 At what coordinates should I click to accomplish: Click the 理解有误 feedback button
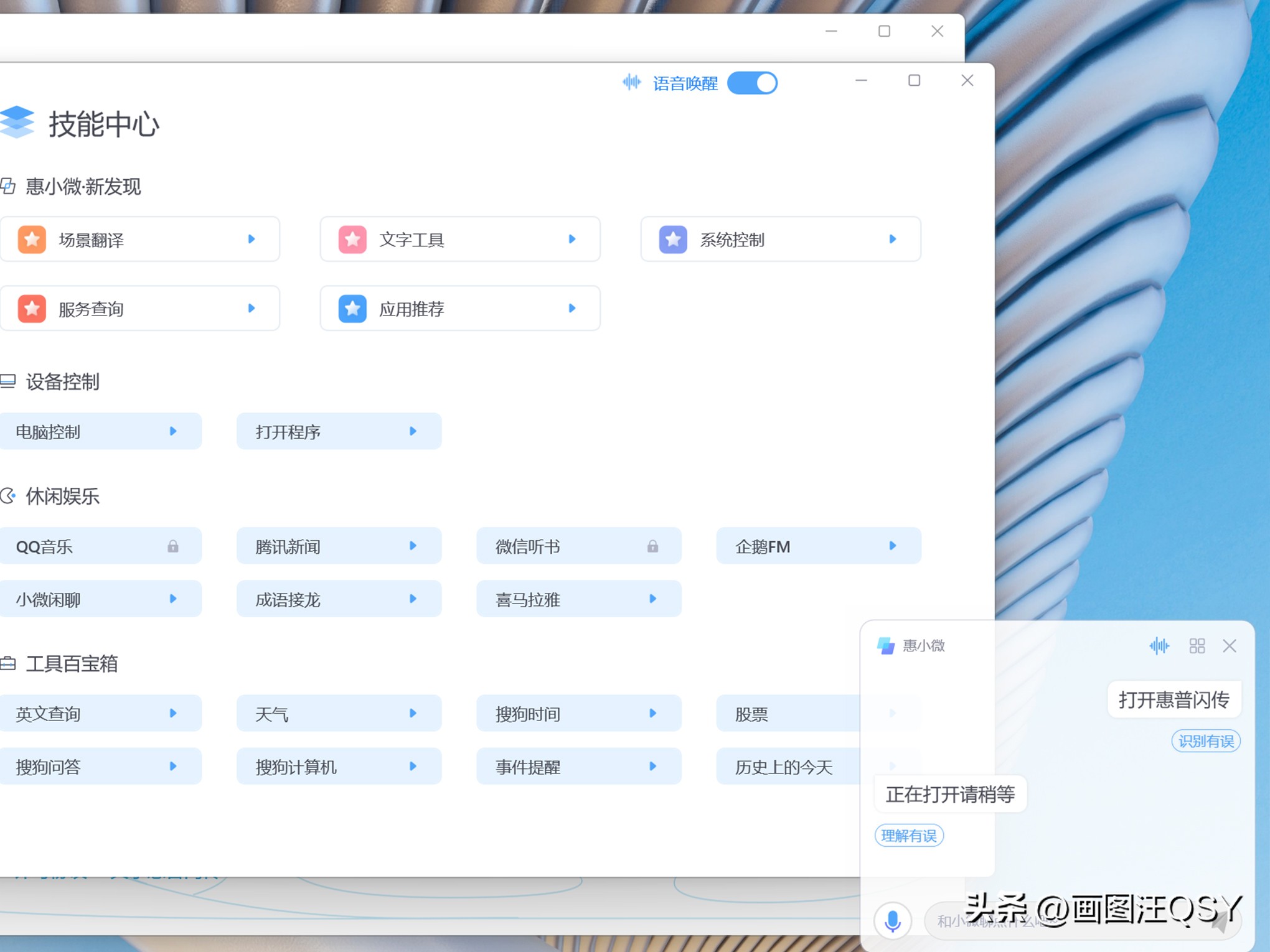pyautogui.click(x=909, y=836)
